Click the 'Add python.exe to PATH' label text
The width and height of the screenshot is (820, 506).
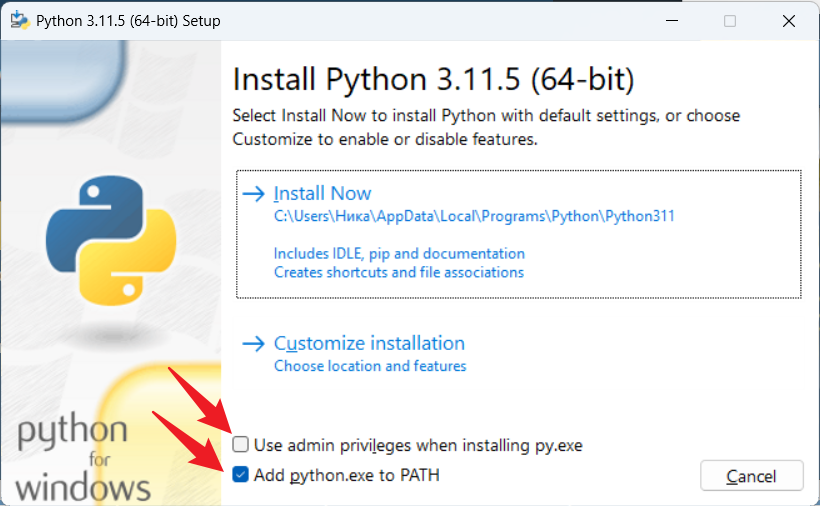pyautogui.click(x=346, y=475)
